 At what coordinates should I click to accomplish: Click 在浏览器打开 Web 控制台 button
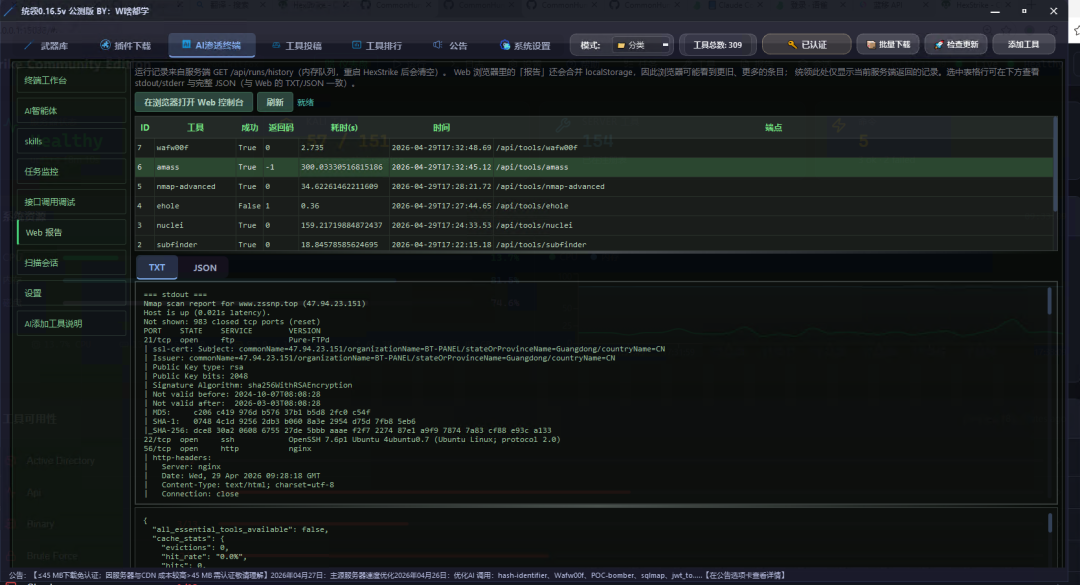[194, 102]
